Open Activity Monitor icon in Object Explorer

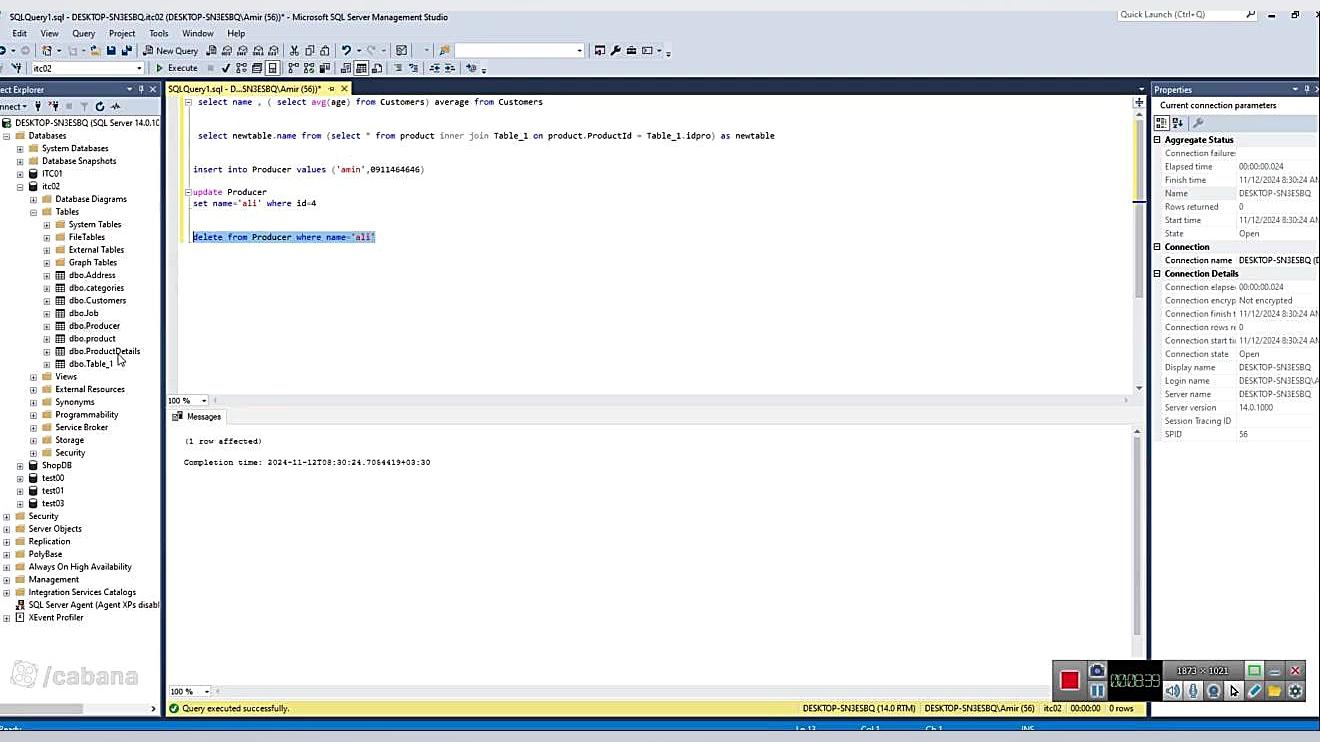[116, 106]
